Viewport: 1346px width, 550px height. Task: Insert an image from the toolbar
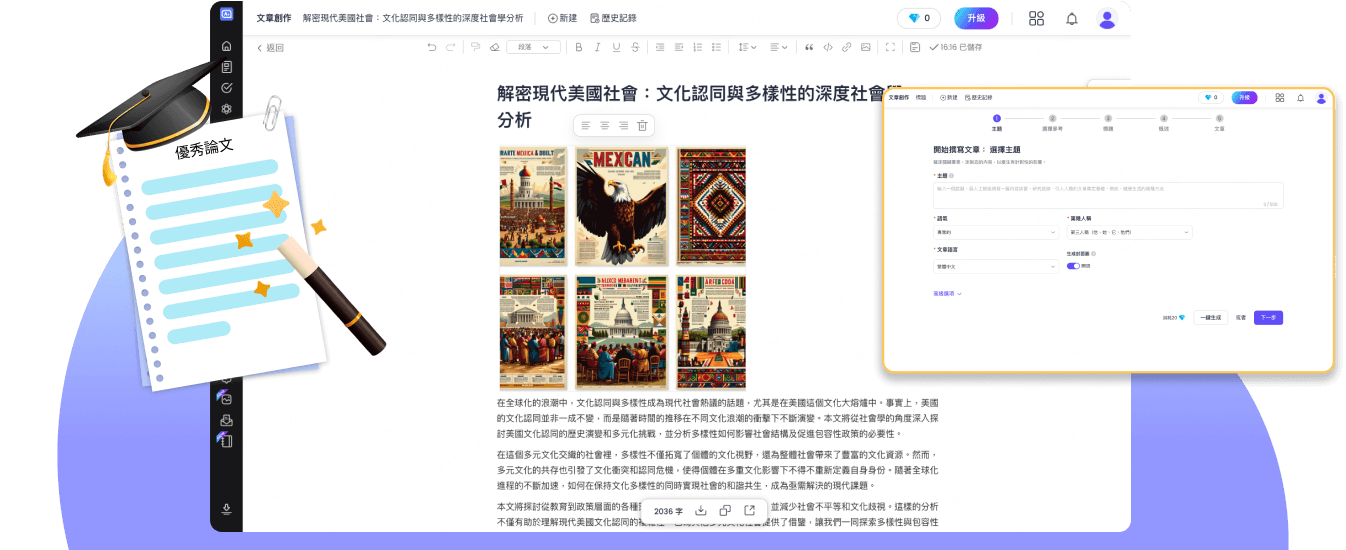coord(866,47)
